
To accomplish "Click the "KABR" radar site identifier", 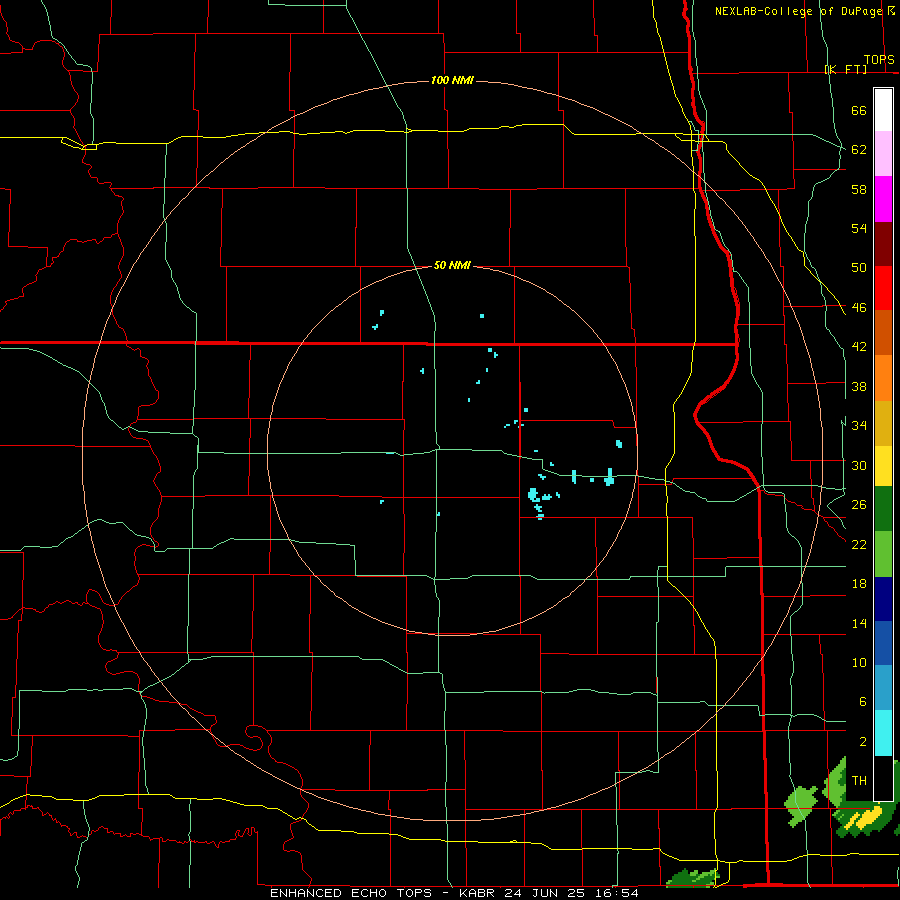I will [477, 893].
